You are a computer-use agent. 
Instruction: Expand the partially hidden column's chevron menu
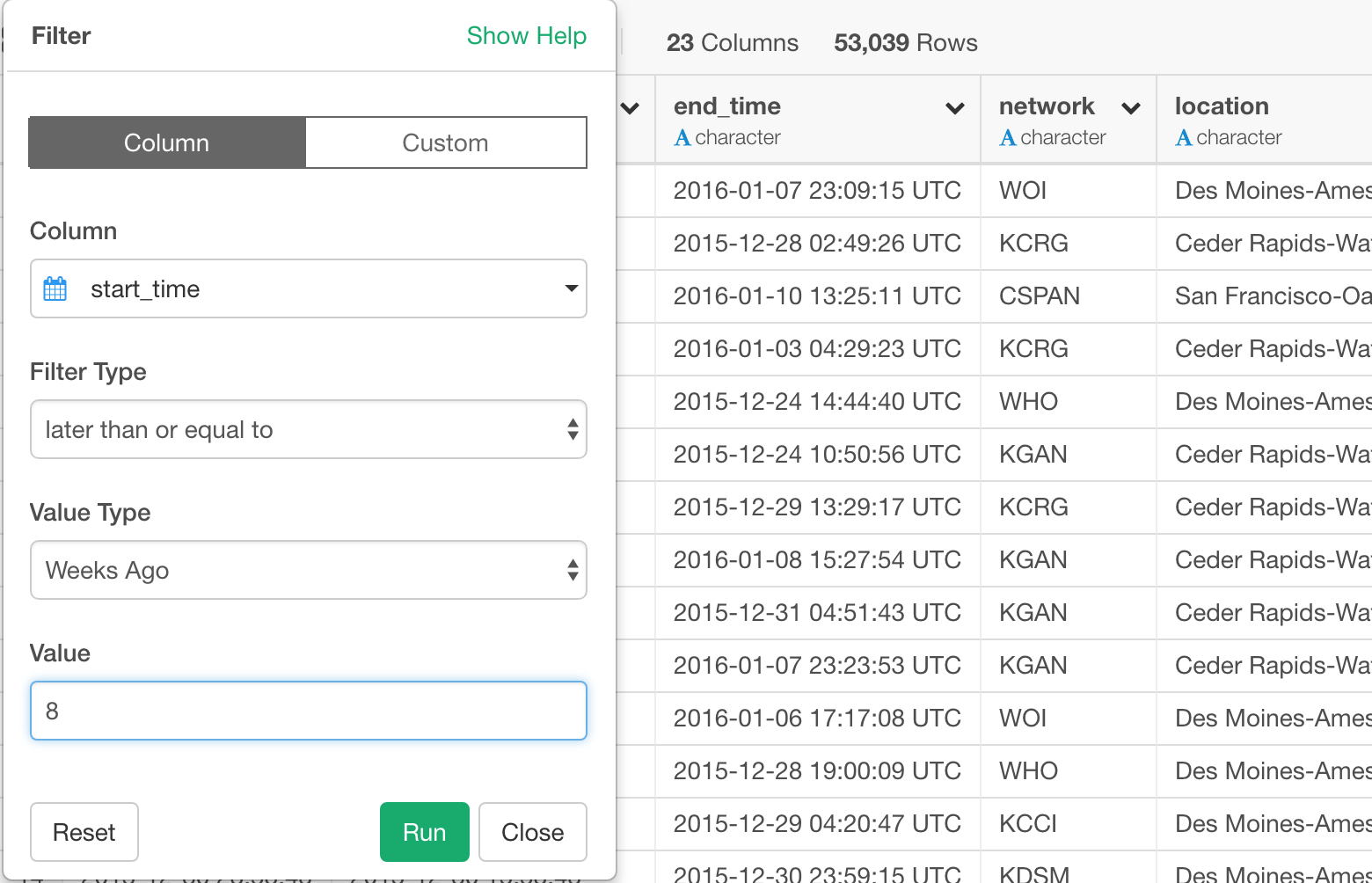tap(630, 109)
